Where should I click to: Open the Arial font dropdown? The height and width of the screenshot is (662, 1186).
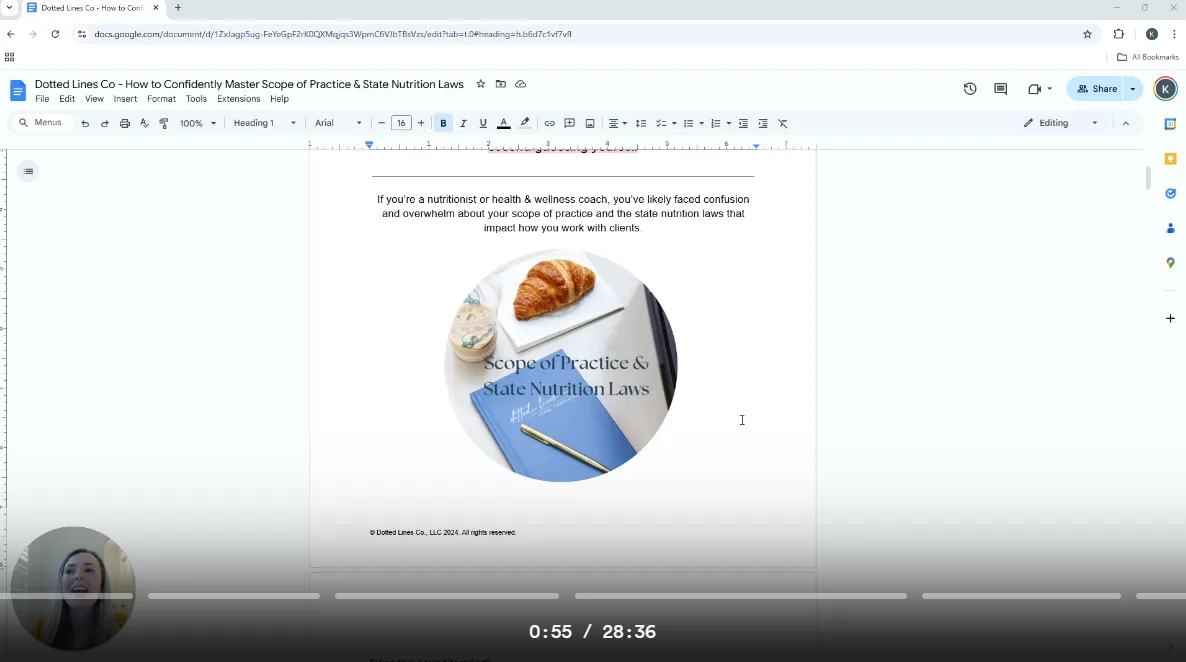click(338, 123)
